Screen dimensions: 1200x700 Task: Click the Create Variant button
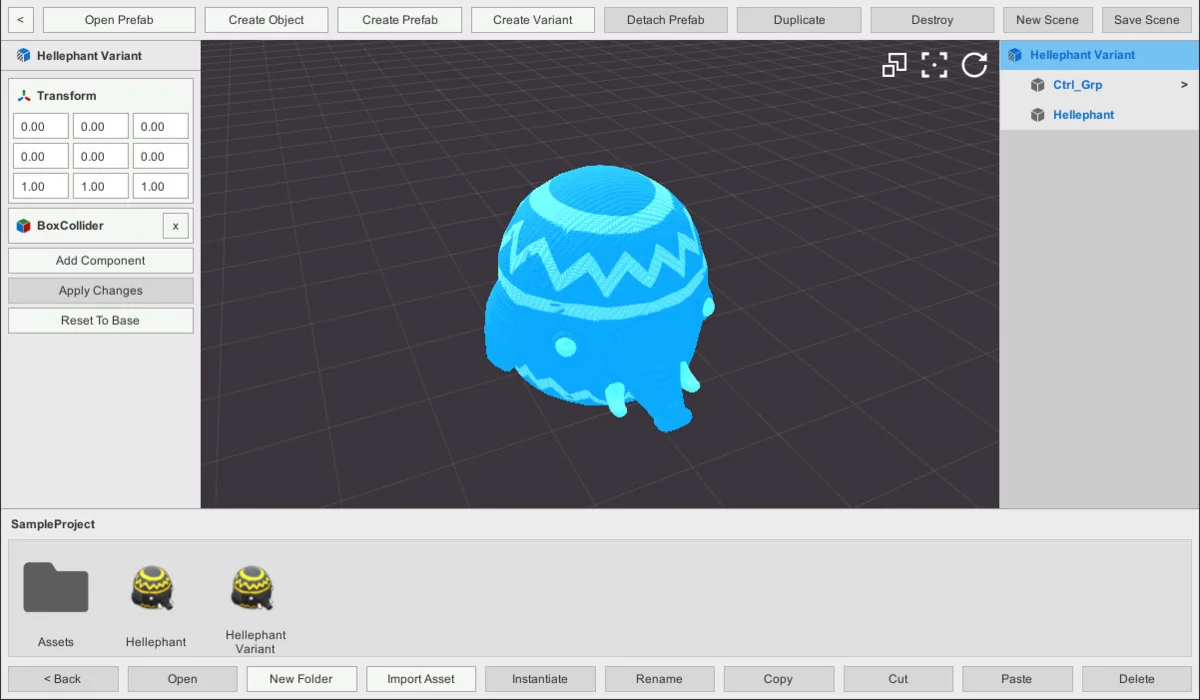532,19
